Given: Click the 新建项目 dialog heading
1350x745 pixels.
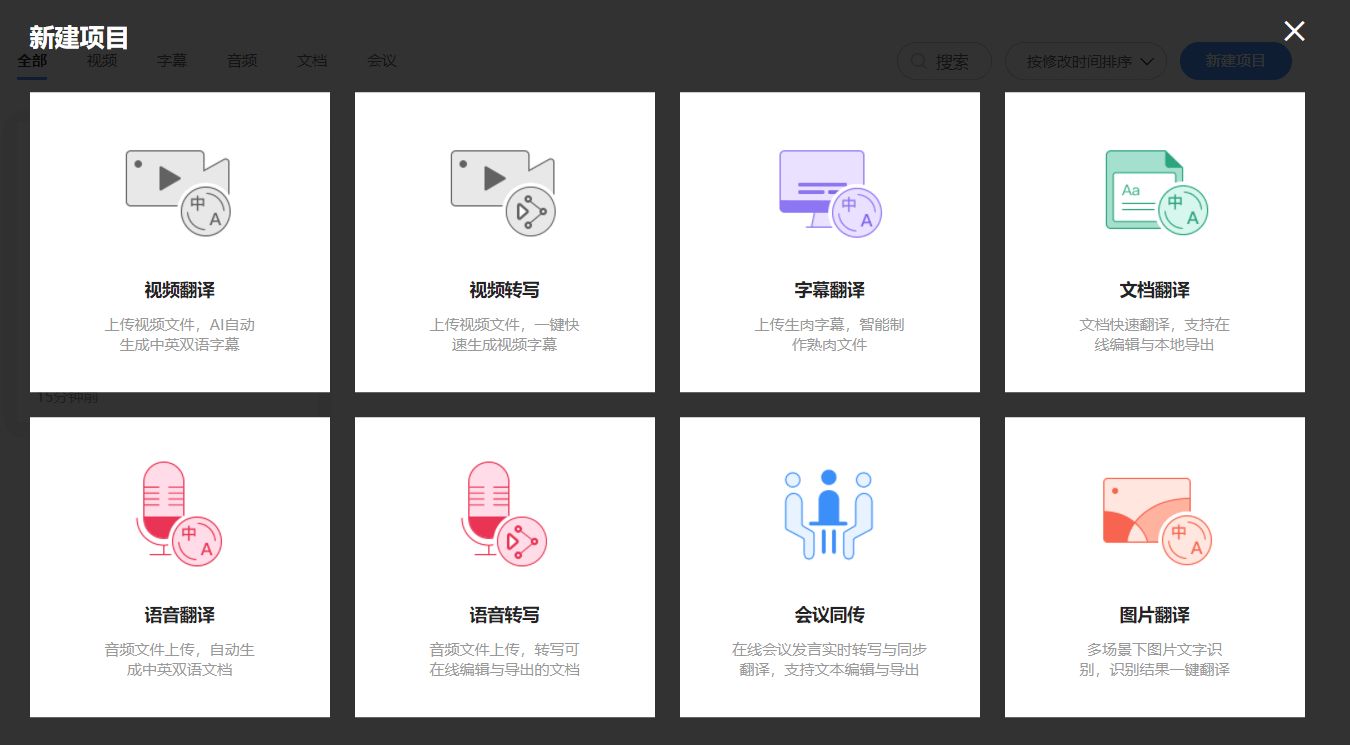Looking at the screenshot, I should point(79,38).
